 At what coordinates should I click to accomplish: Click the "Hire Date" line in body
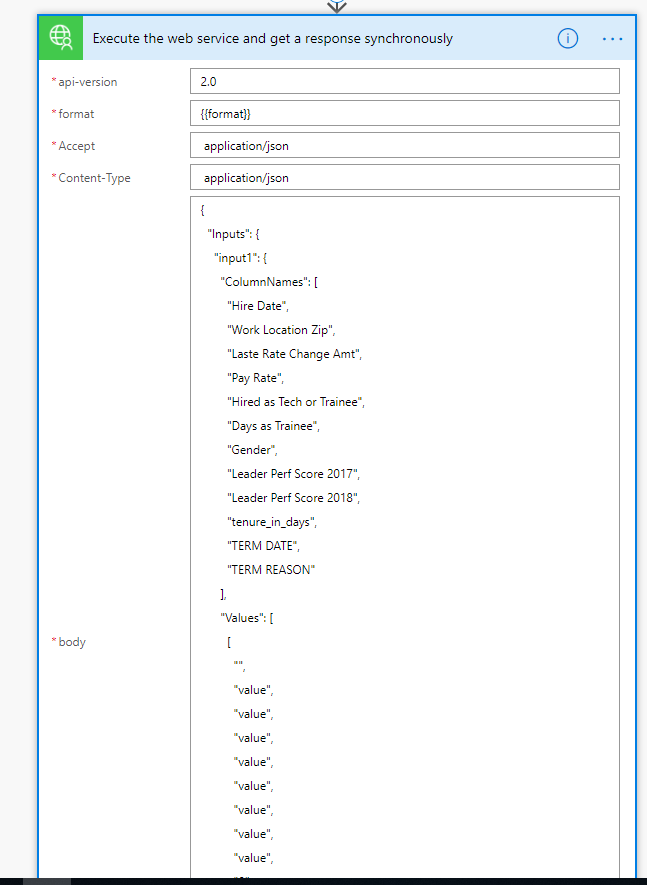[258, 306]
